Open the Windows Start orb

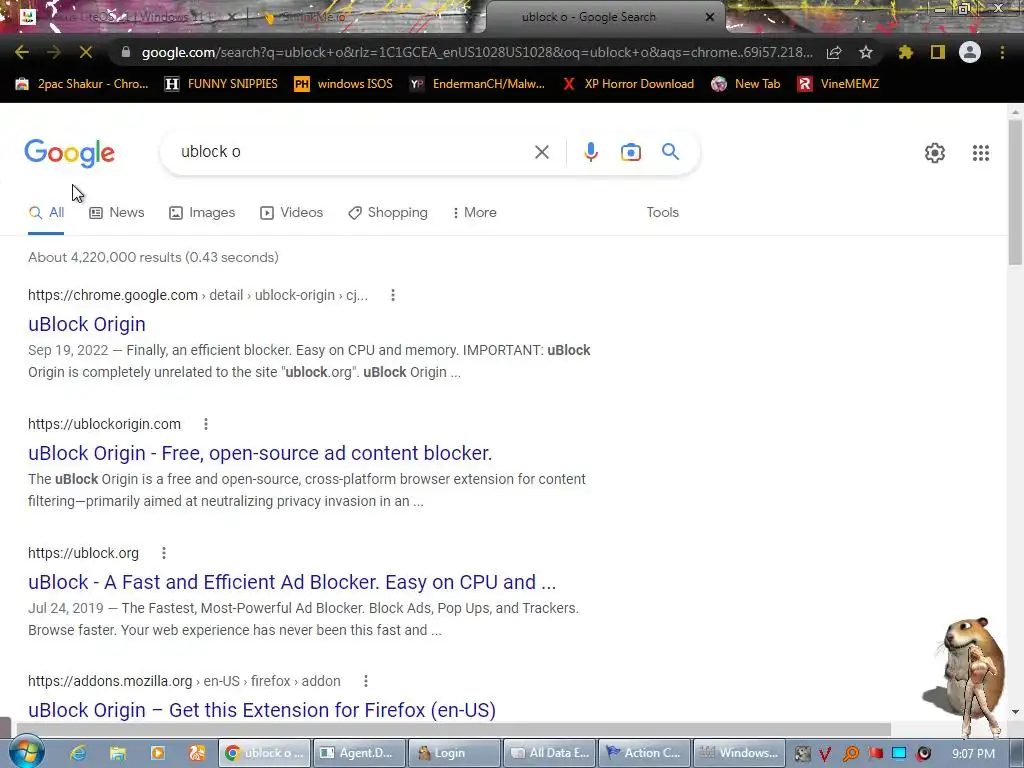tap(25, 752)
